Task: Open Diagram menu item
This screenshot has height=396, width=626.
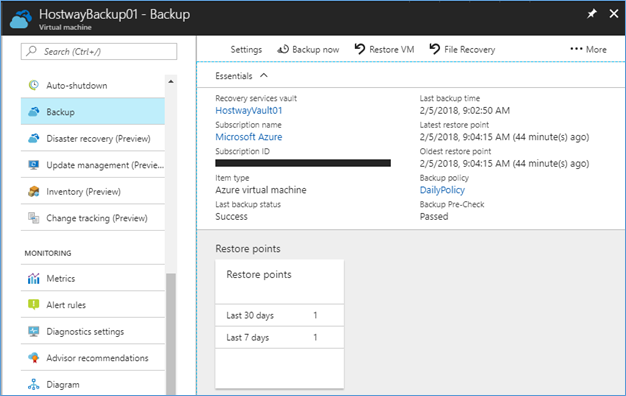Action: [93, 384]
